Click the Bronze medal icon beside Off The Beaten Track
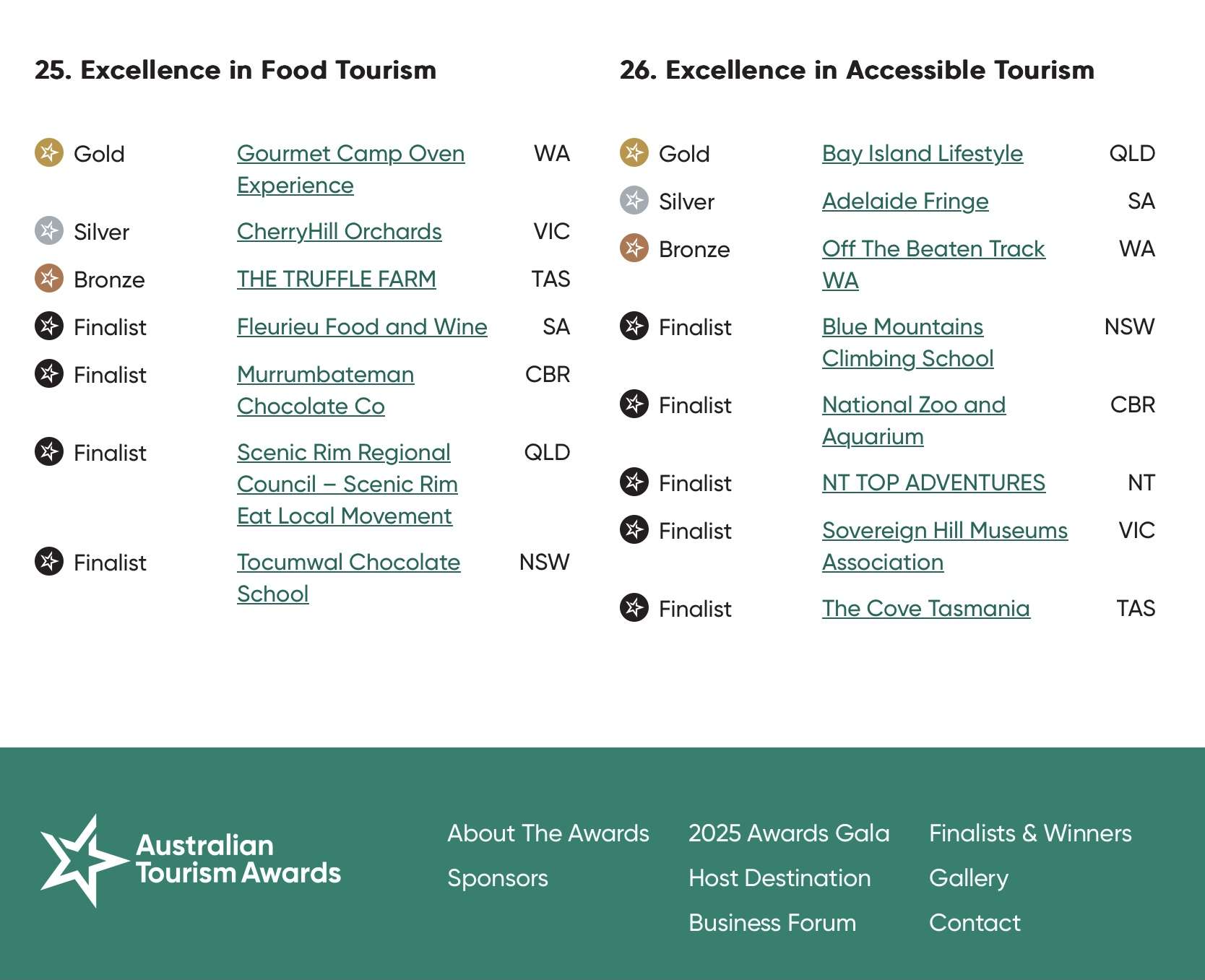The height and width of the screenshot is (980, 1205). pos(634,248)
